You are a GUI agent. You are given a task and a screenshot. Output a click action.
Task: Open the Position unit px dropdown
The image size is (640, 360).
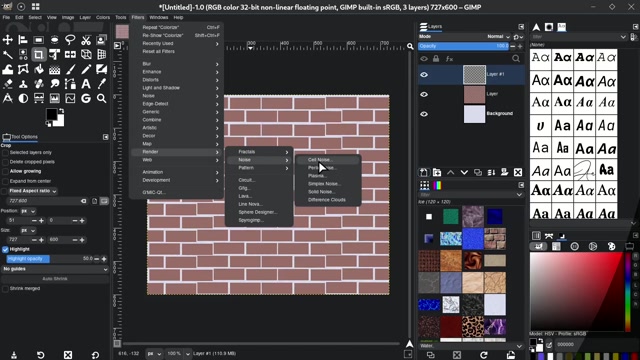point(28,211)
